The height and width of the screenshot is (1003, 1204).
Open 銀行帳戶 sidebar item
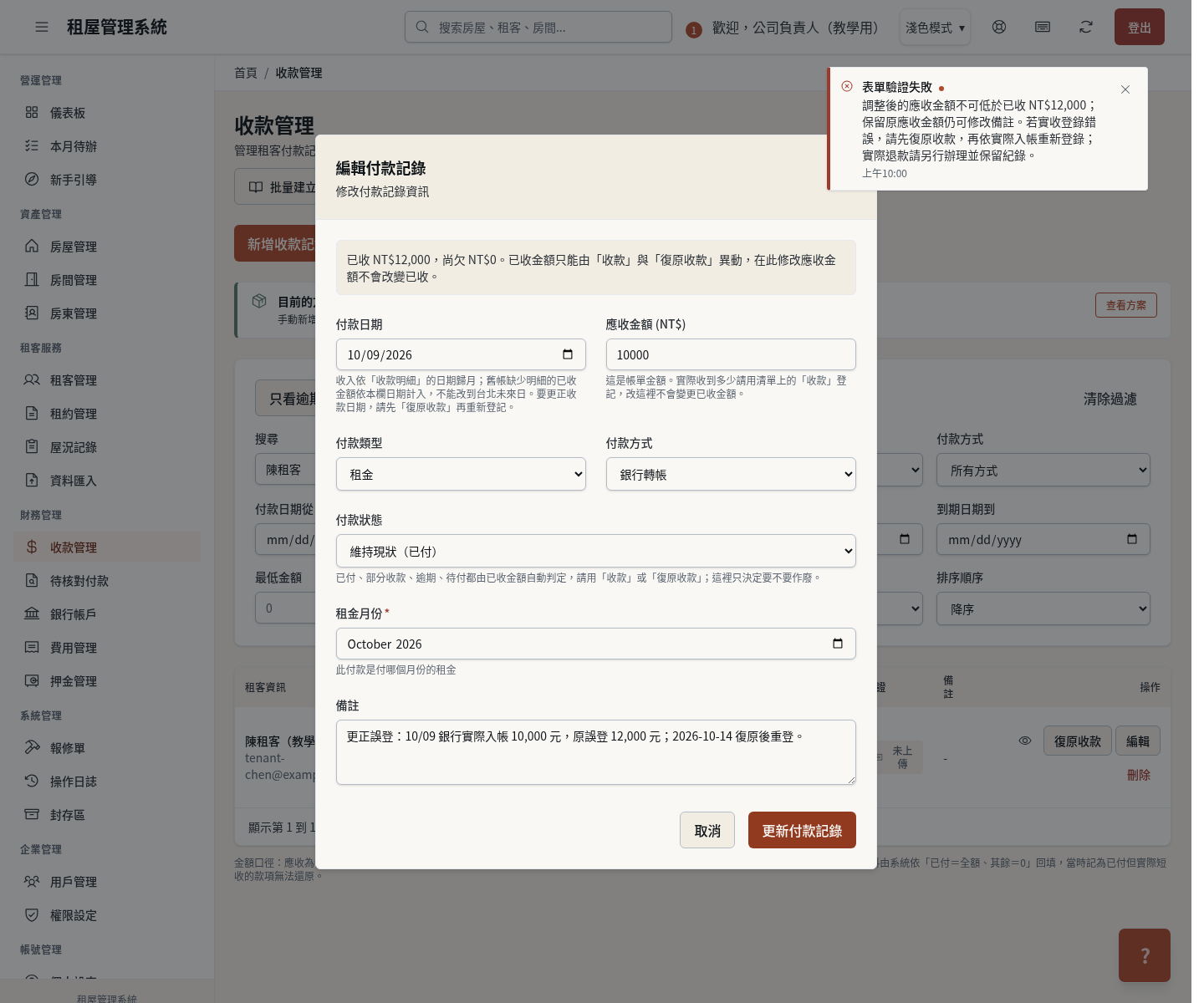(x=107, y=614)
